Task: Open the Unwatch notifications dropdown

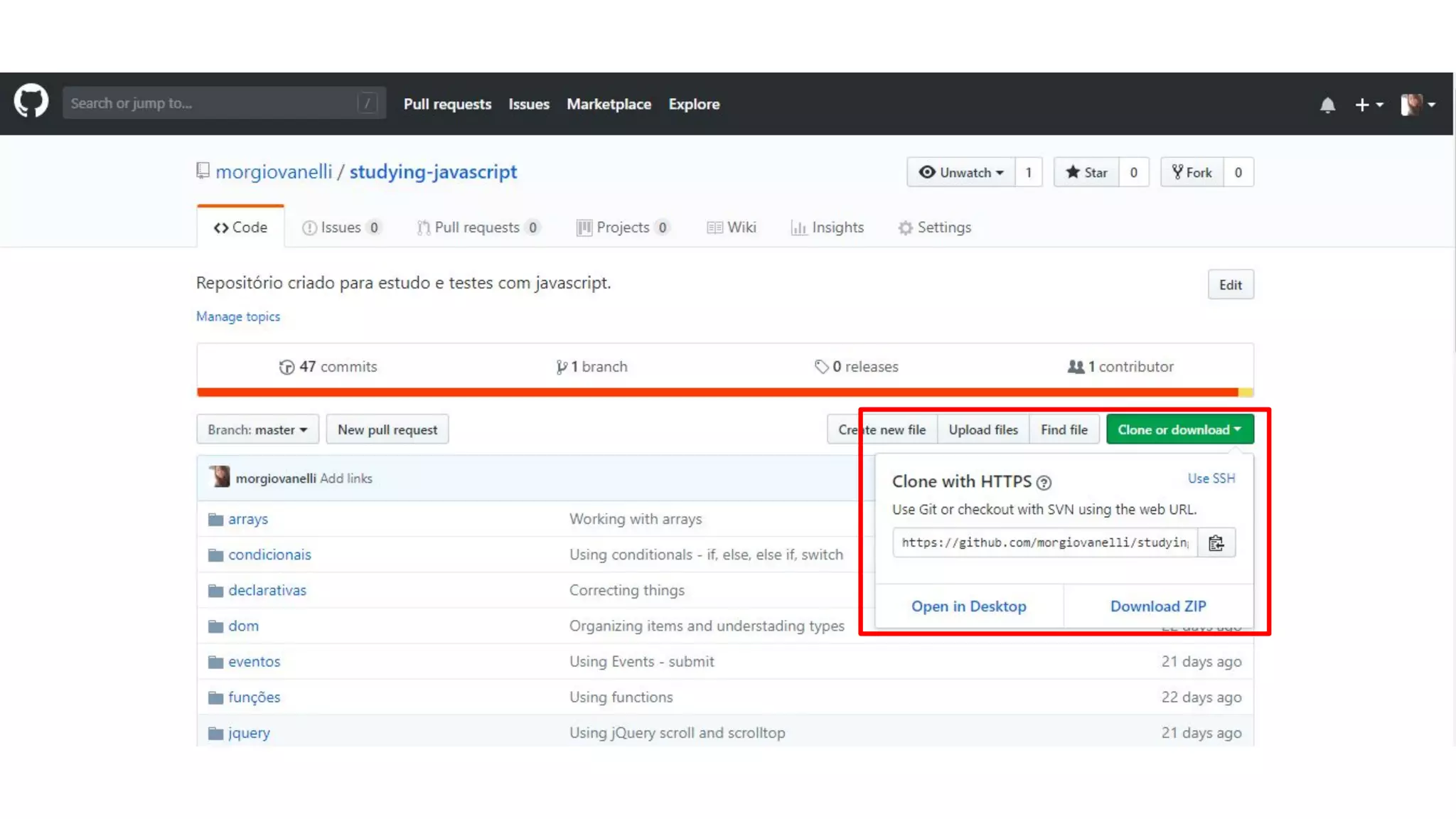Action: [x=961, y=173]
